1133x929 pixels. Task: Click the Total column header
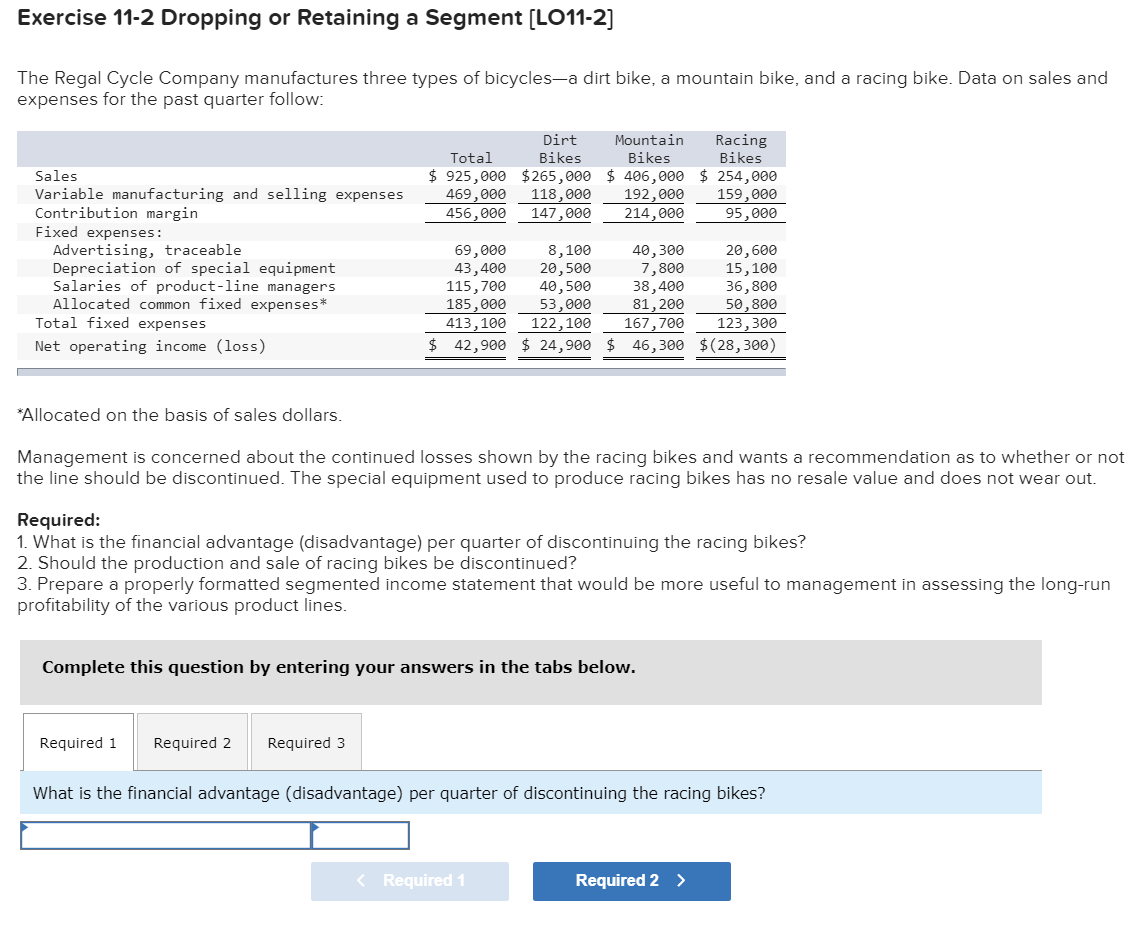pyautogui.click(x=471, y=157)
